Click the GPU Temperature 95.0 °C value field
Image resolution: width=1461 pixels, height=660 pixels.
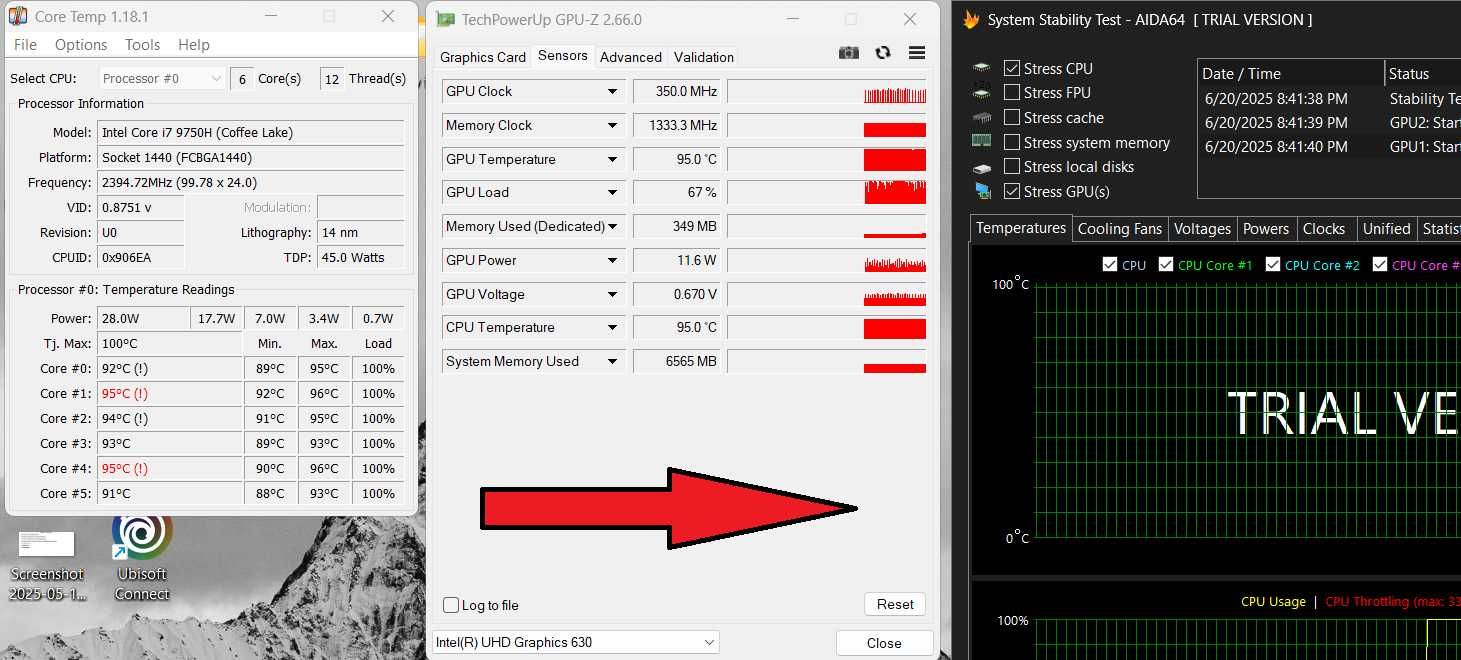(x=677, y=159)
